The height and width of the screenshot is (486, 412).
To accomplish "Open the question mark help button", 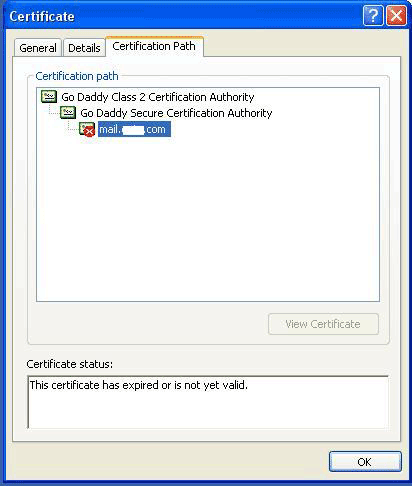I will [x=373, y=15].
